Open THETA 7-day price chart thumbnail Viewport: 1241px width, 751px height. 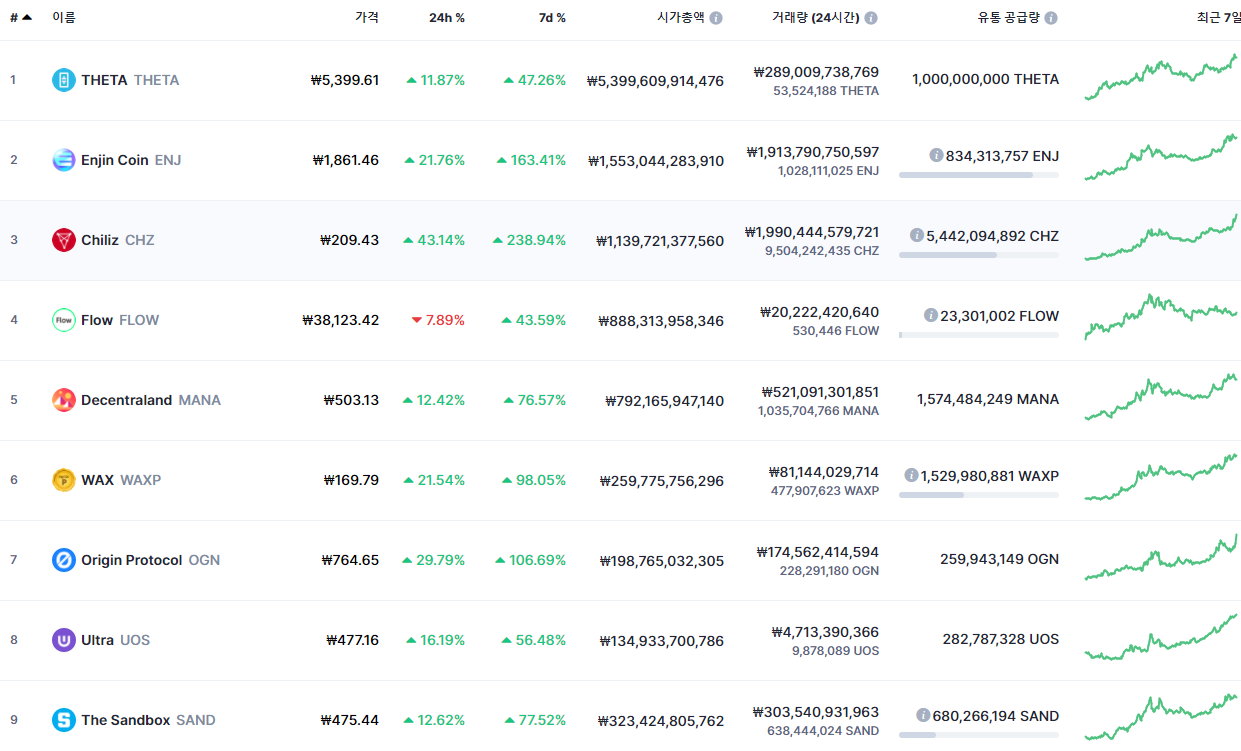pos(1162,78)
